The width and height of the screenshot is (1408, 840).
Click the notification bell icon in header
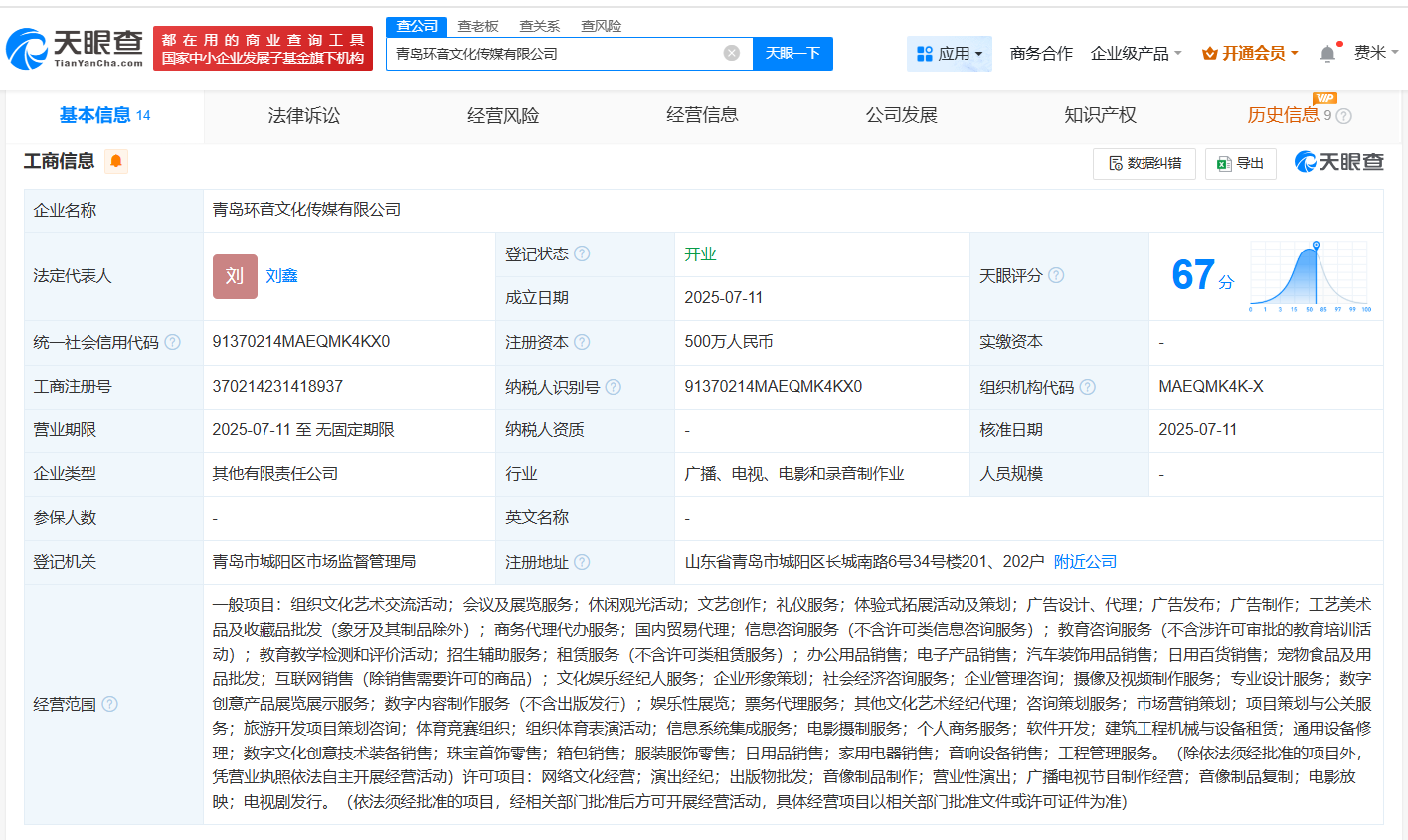(1327, 54)
